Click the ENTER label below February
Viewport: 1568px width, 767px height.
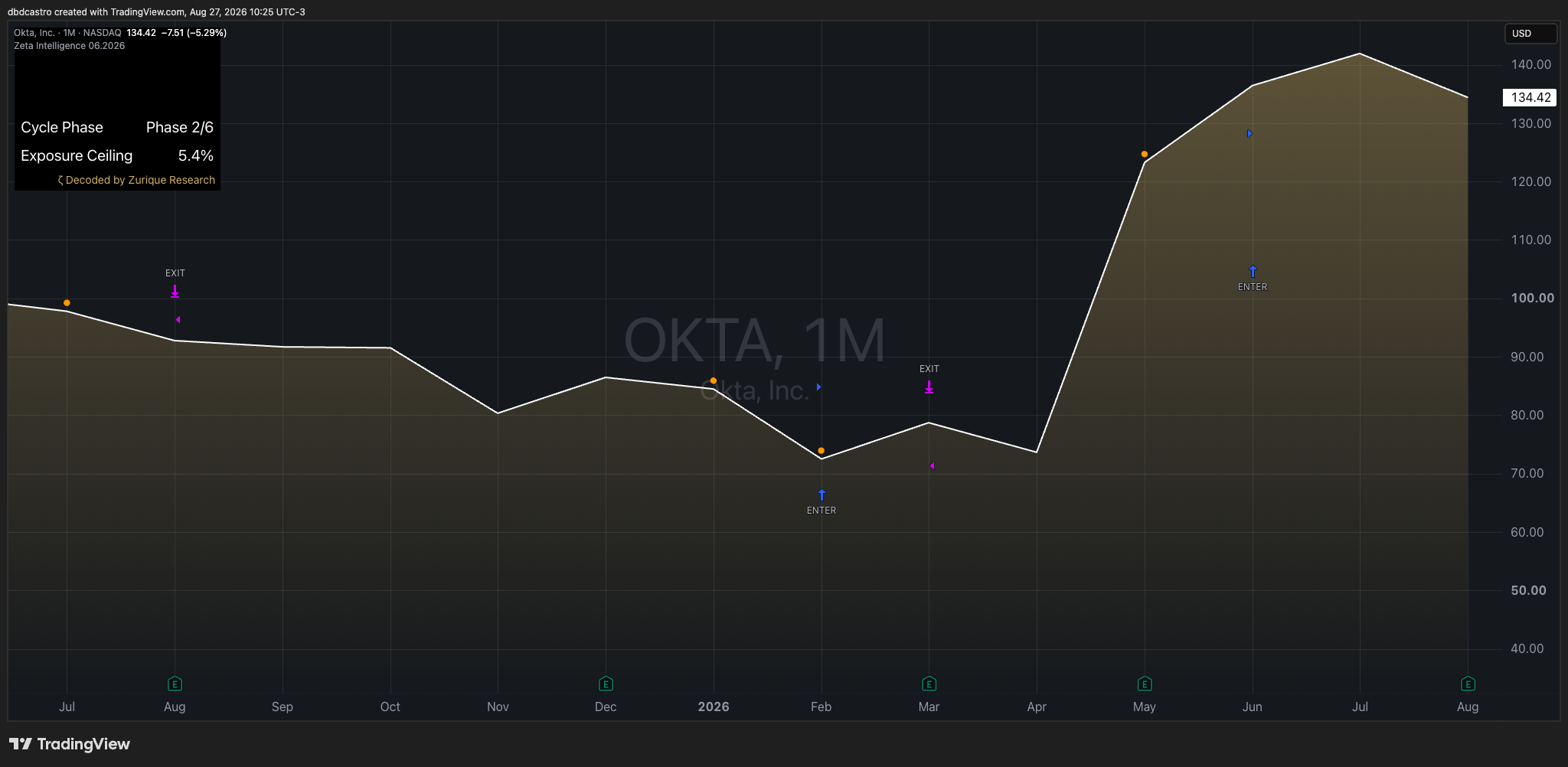pyautogui.click(x=822, y=511)
